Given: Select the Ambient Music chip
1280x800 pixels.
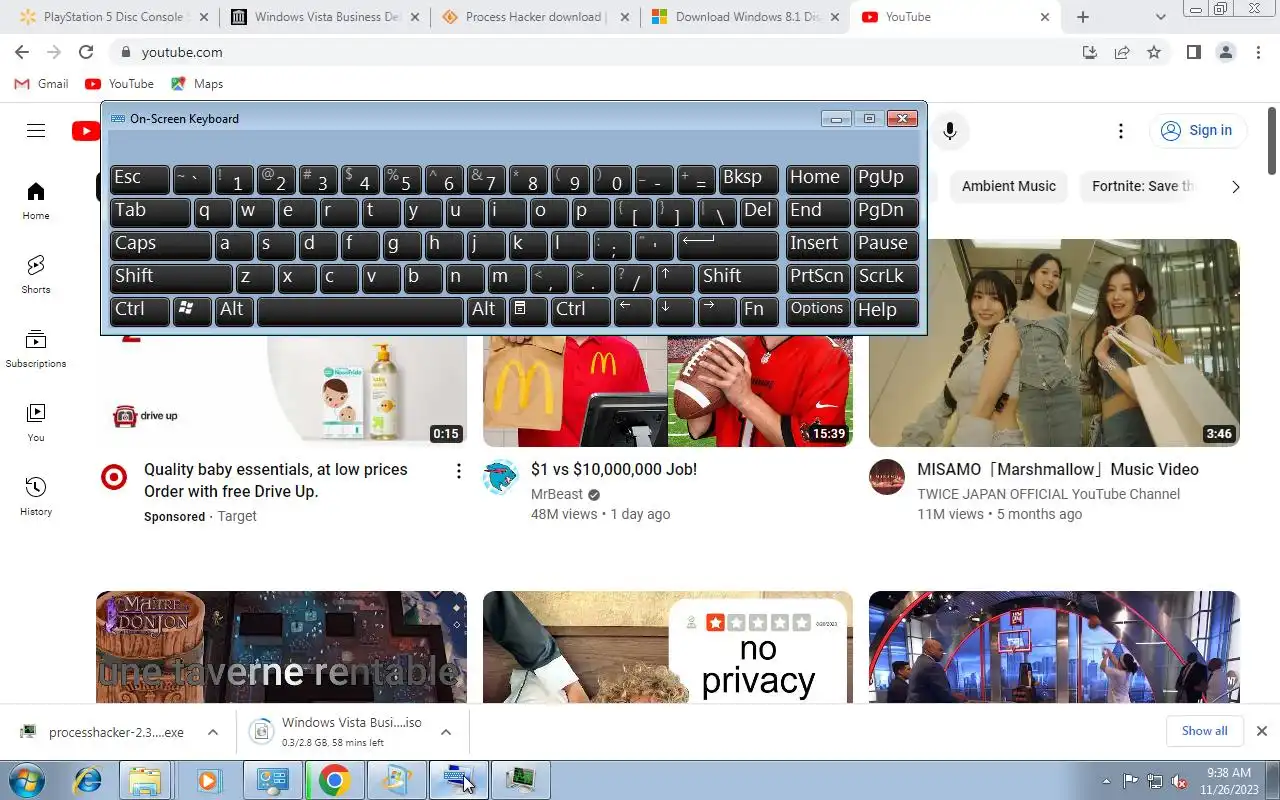Looking at the screenshot, I should [1008, 186].
